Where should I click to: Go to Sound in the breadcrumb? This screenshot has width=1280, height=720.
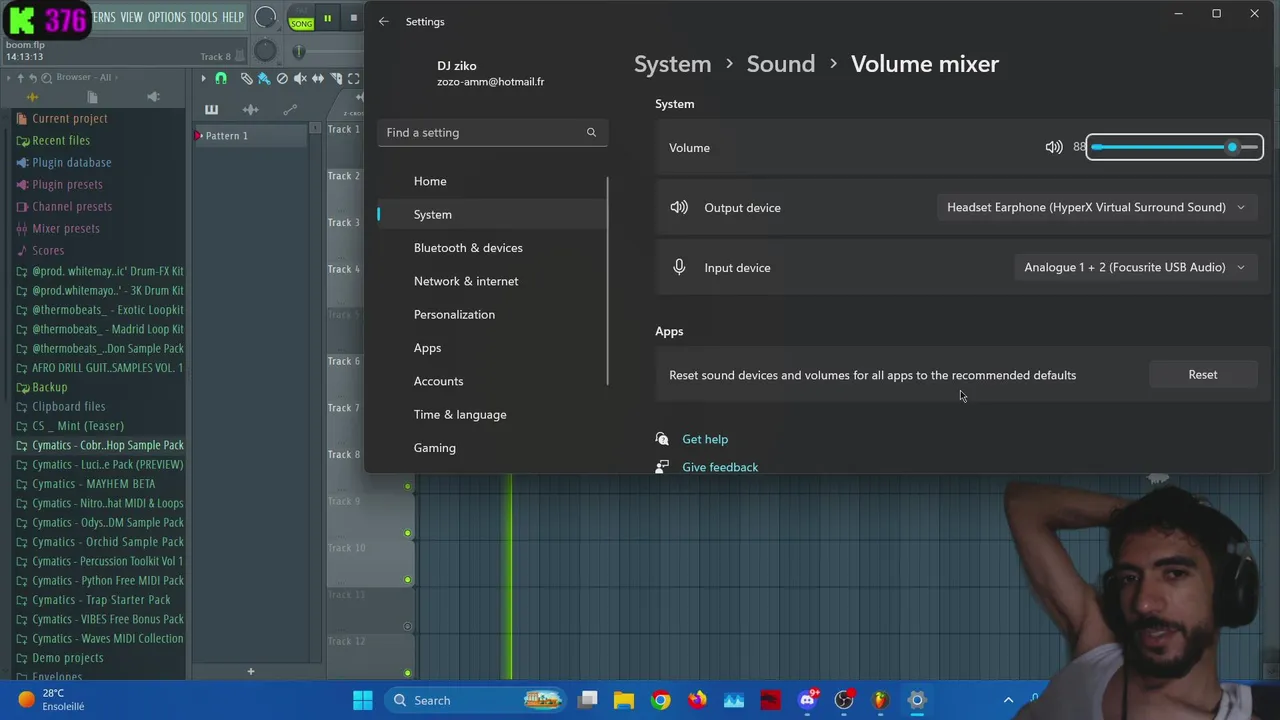781,64
